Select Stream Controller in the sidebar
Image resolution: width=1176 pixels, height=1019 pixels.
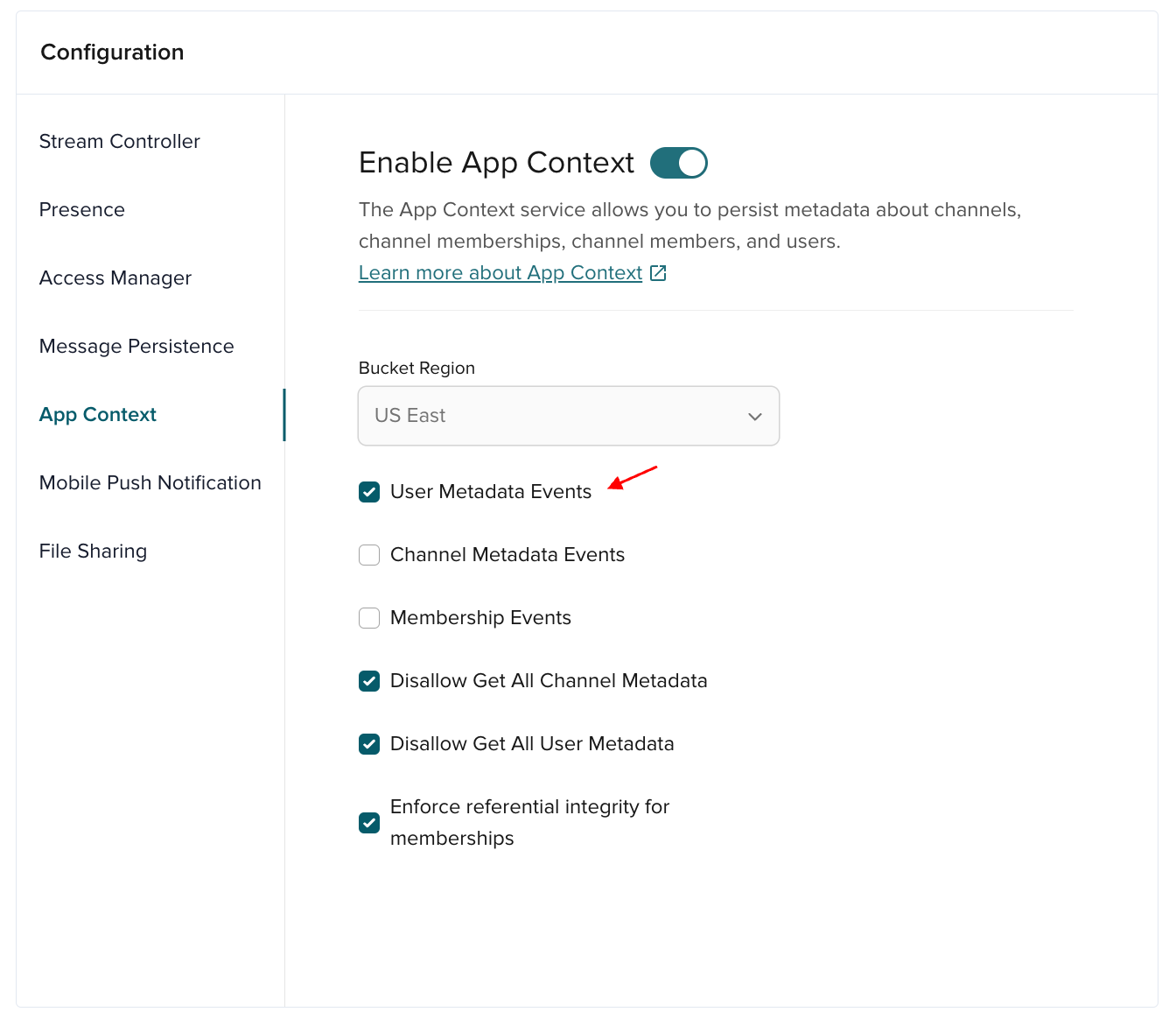coord(119,141)
